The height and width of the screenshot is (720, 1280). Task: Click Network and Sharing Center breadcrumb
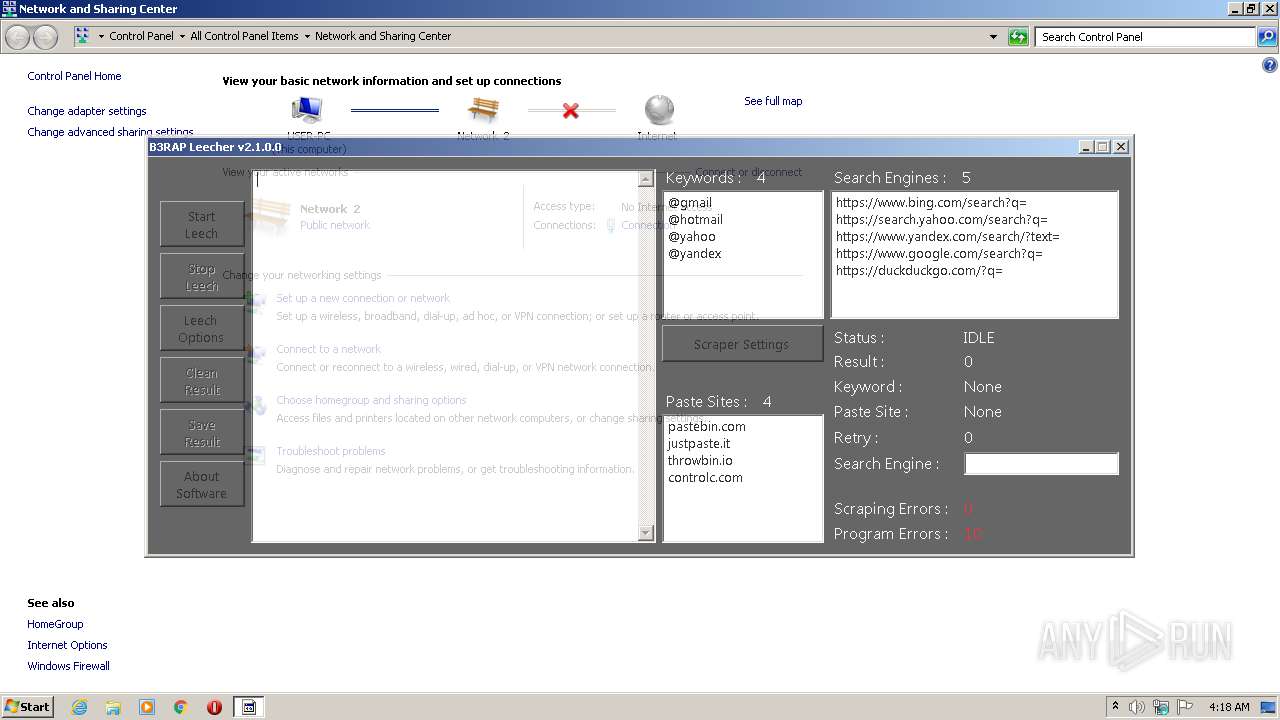[383, 36]
